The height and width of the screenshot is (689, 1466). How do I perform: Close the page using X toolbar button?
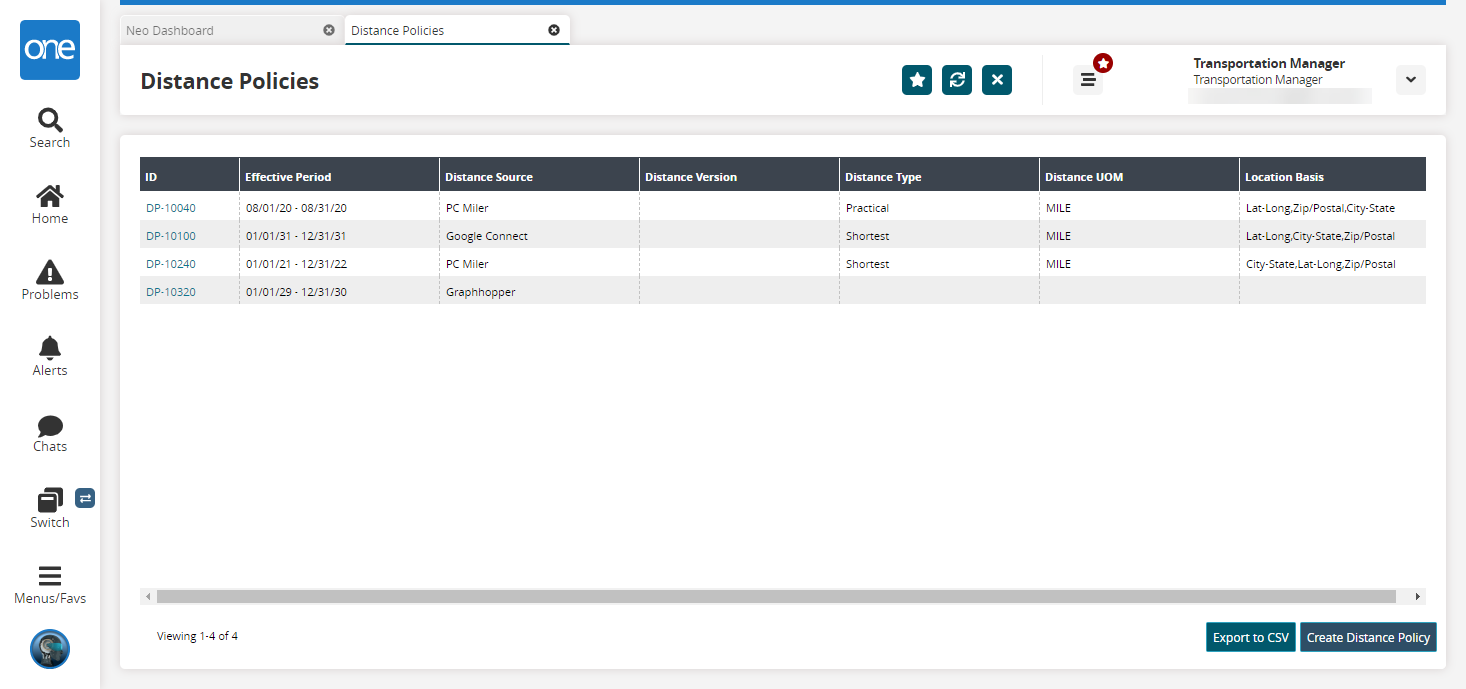(997, 80)
